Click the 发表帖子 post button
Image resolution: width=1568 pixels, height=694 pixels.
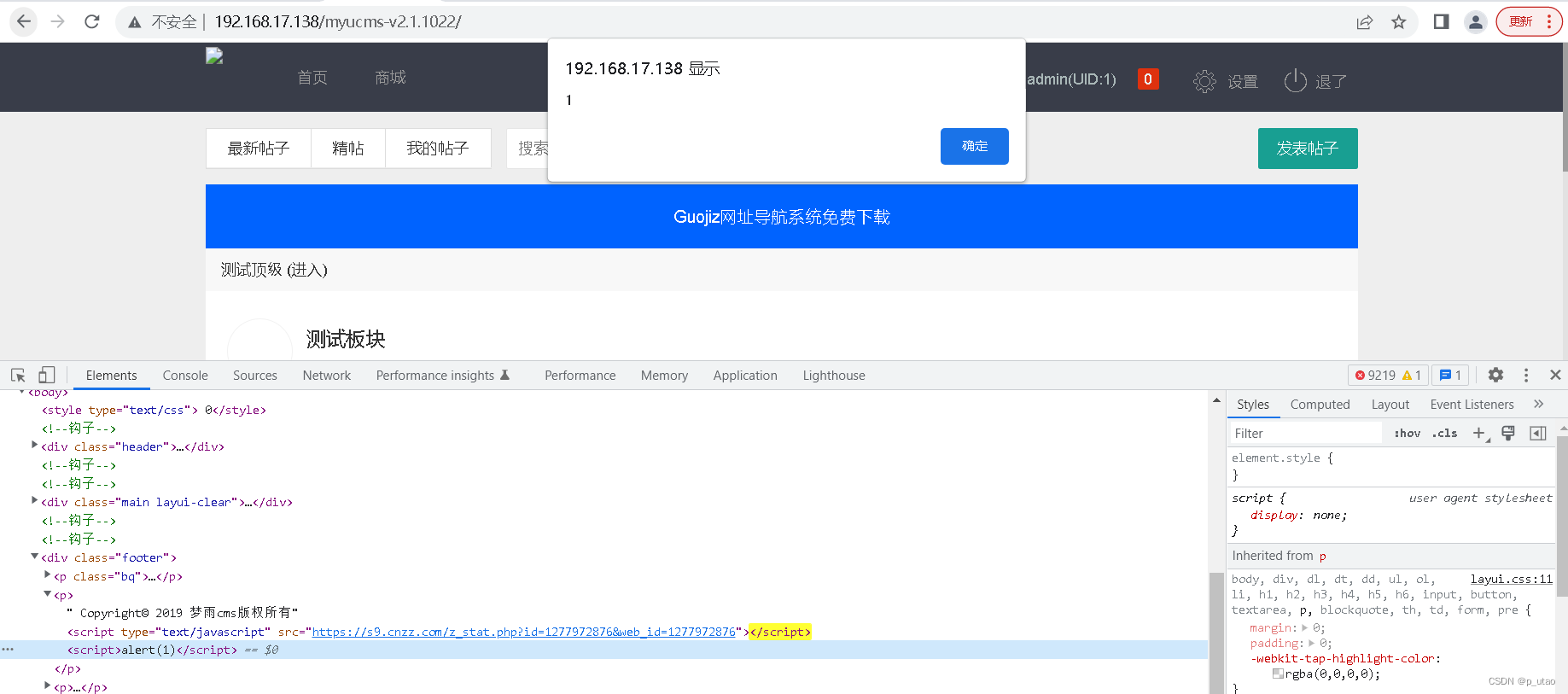1308,149
